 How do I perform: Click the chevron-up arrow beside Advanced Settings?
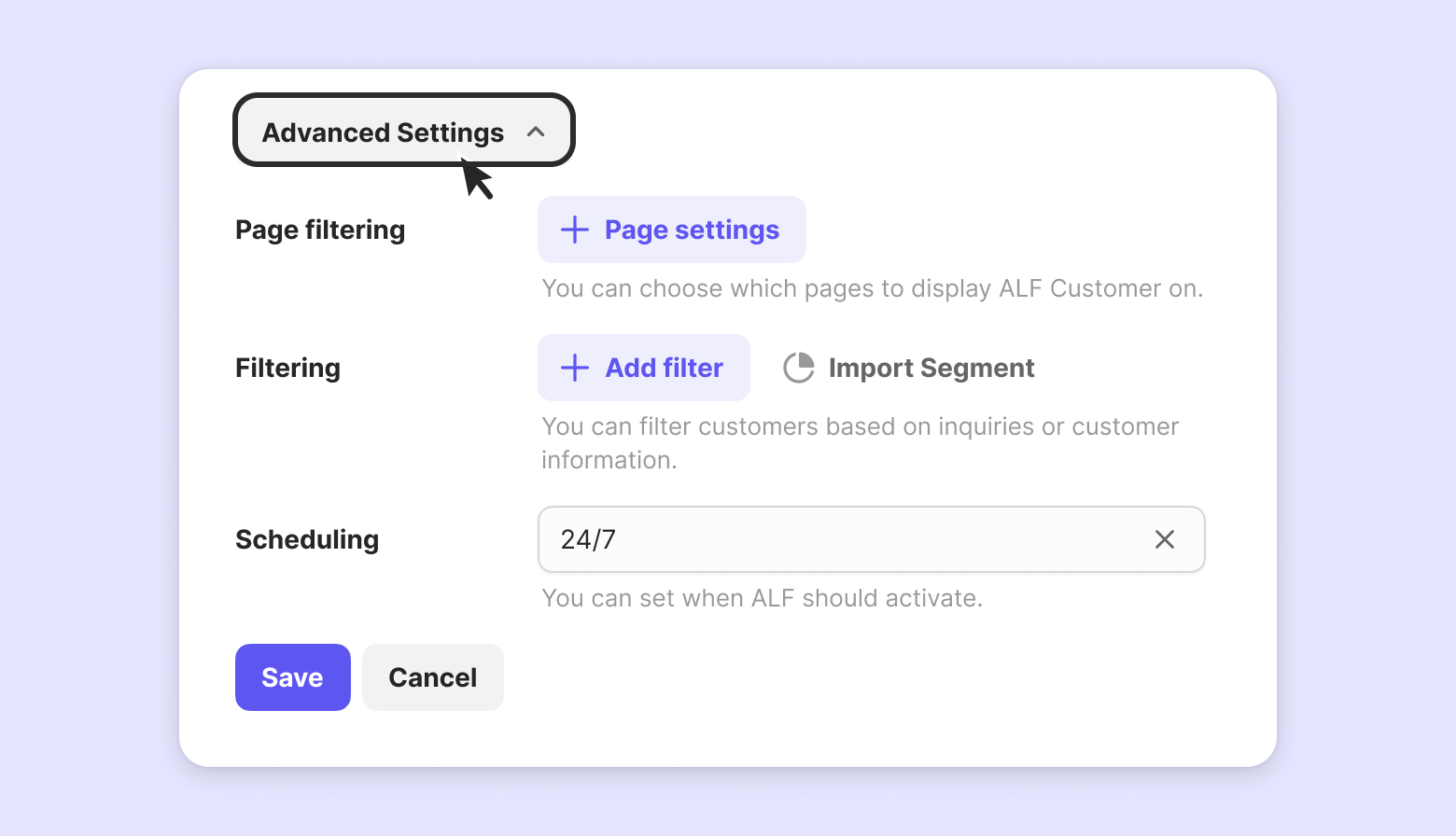pyautogui.click(x=536, y=132)
